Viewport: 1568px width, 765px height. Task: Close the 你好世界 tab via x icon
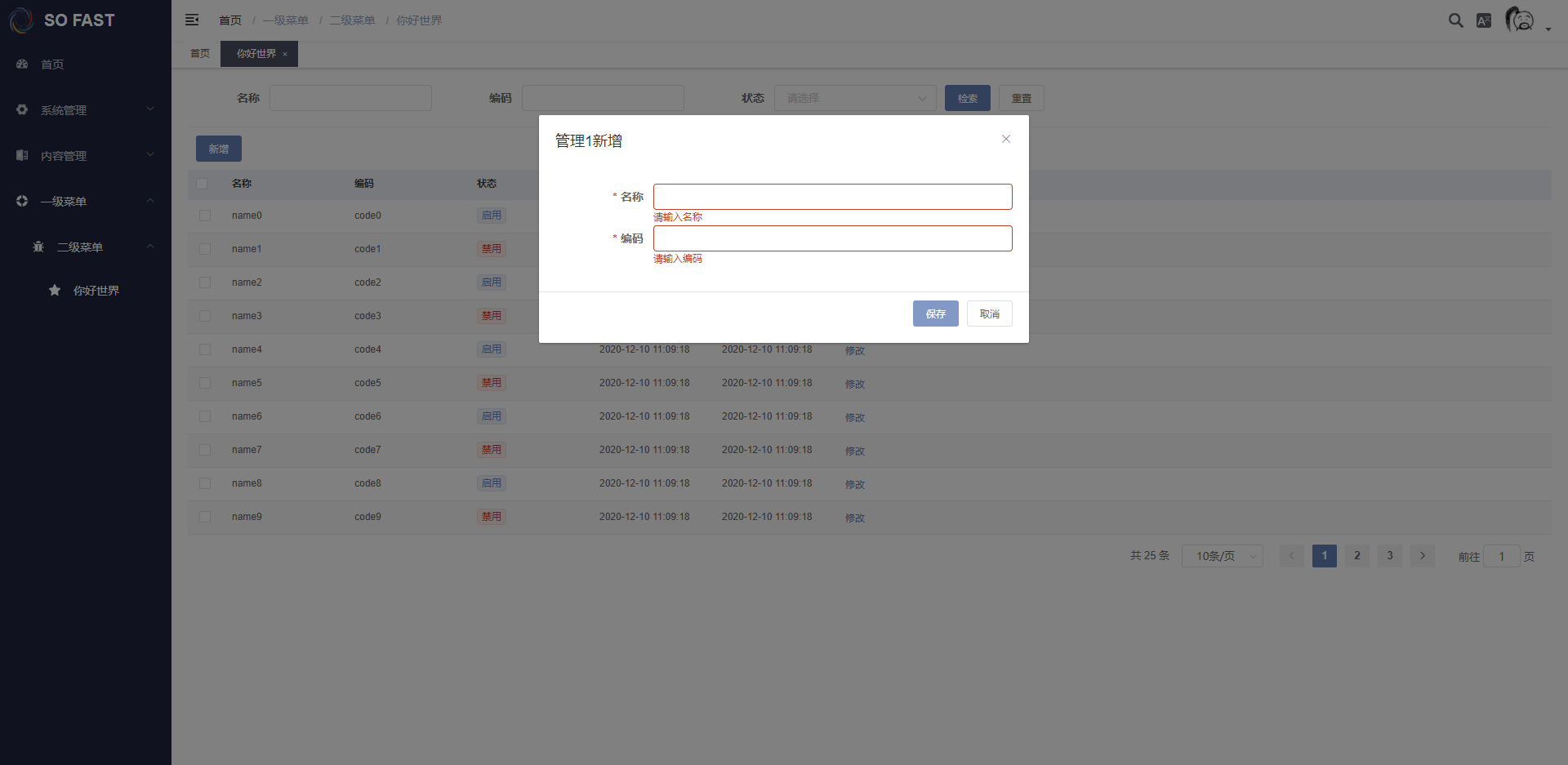click(285, 54)
